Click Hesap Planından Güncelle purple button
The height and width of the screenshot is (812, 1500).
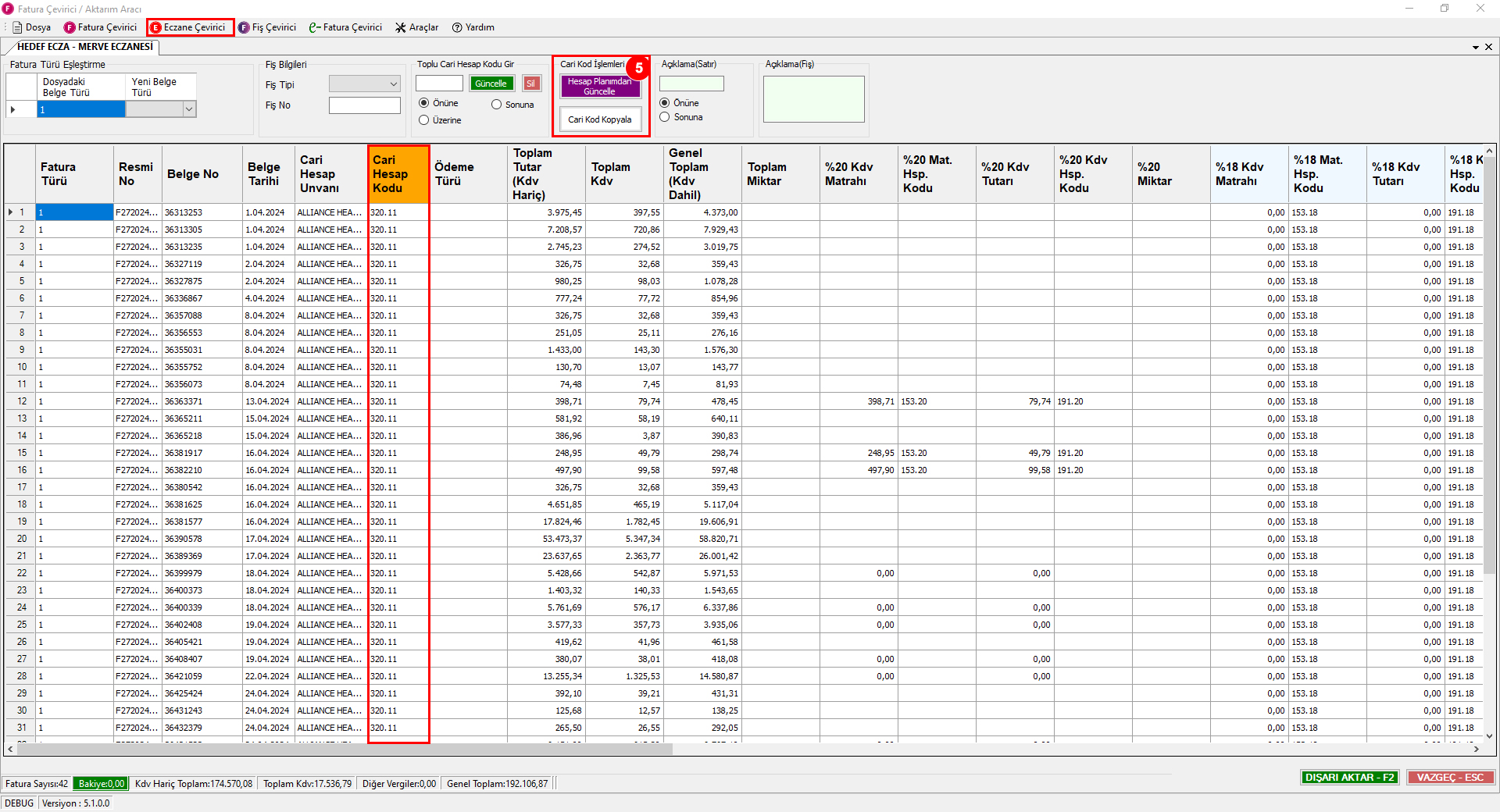tap(600, 87)
